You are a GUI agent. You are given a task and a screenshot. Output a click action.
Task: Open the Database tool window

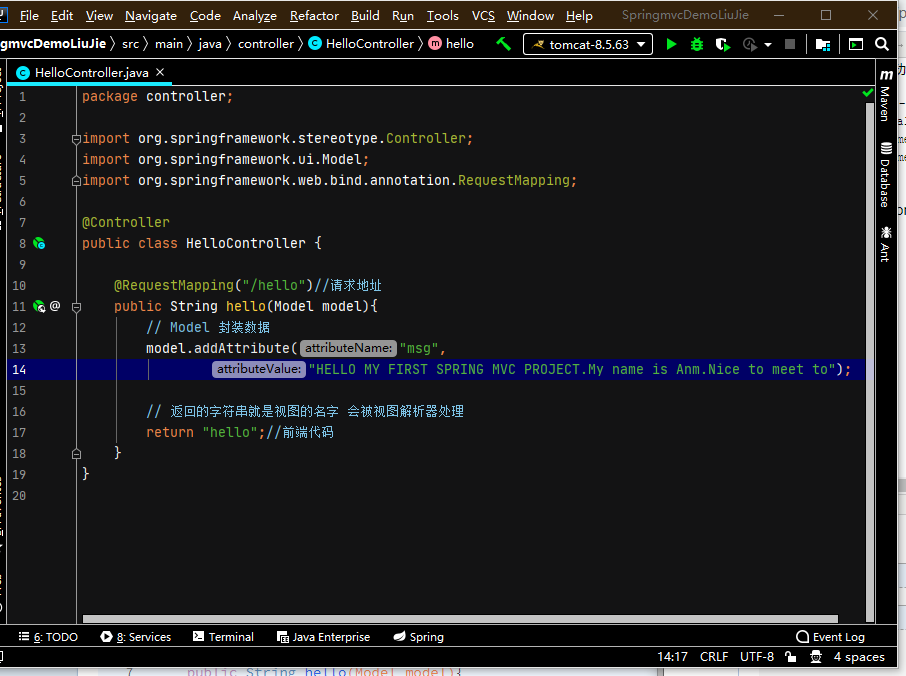tap(885, 174)
